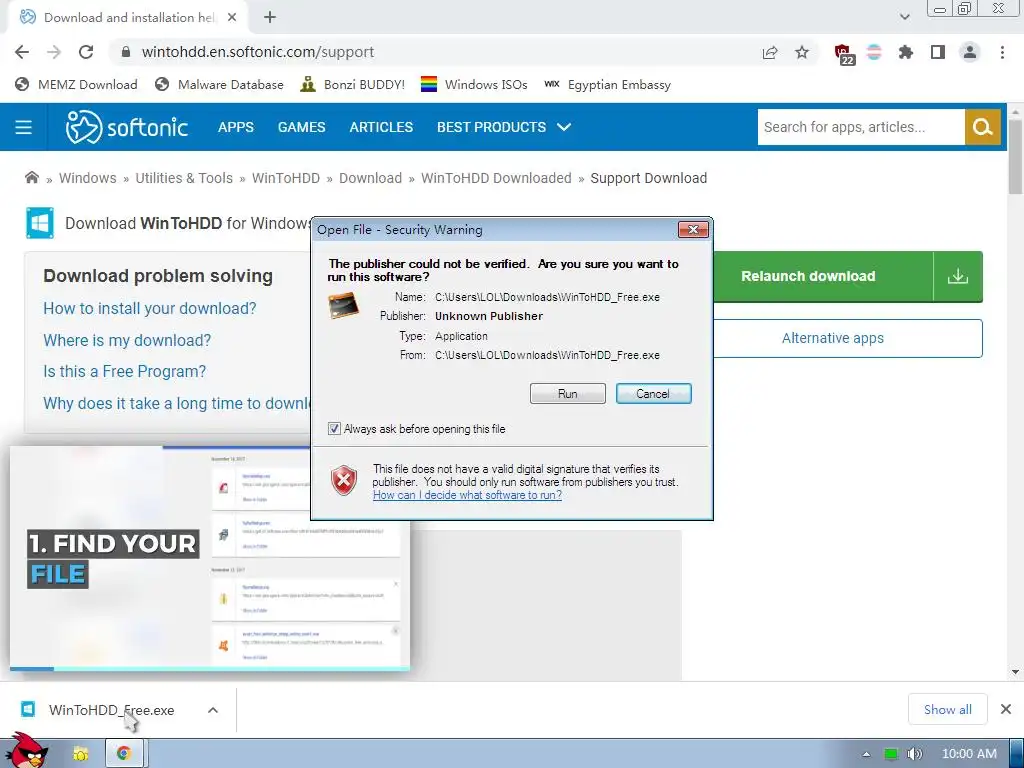The image size is (1024, 768).
Task: Click the share page icon in the address bar
Action: pos(770,52)
